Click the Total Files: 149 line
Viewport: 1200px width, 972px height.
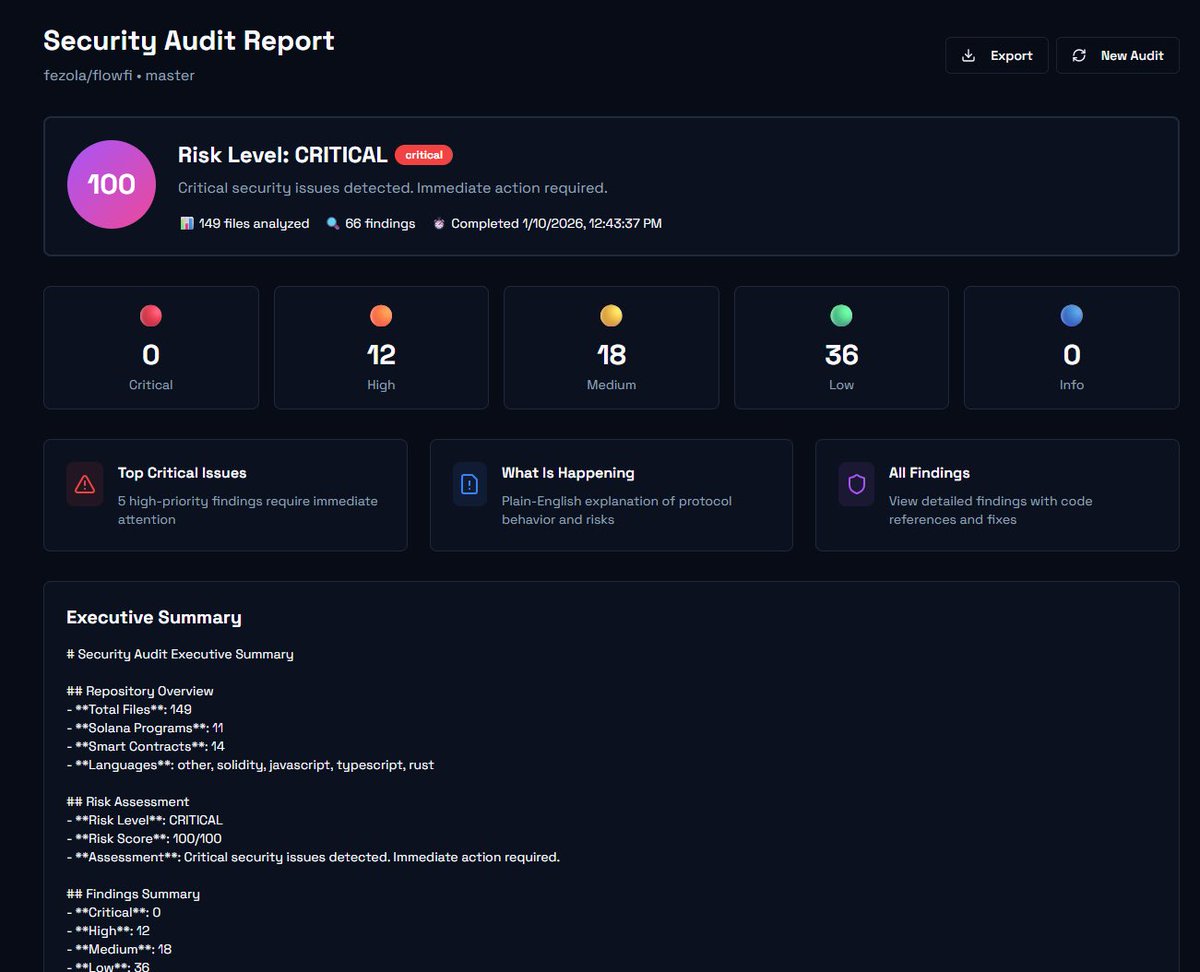point(129,709)
